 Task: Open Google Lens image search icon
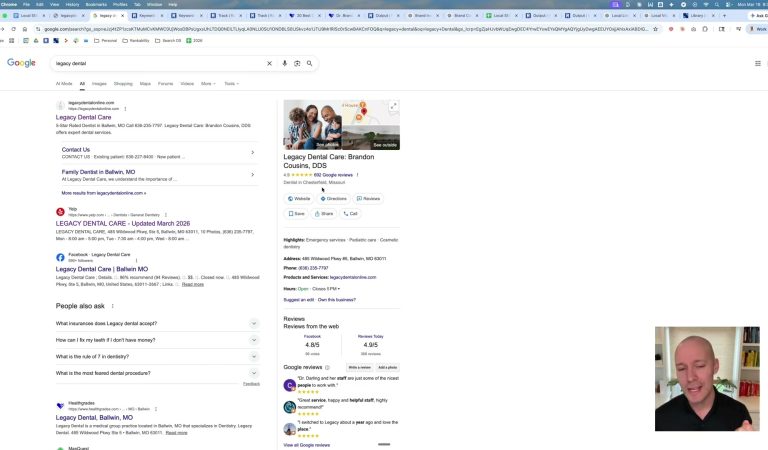[297, 63]
